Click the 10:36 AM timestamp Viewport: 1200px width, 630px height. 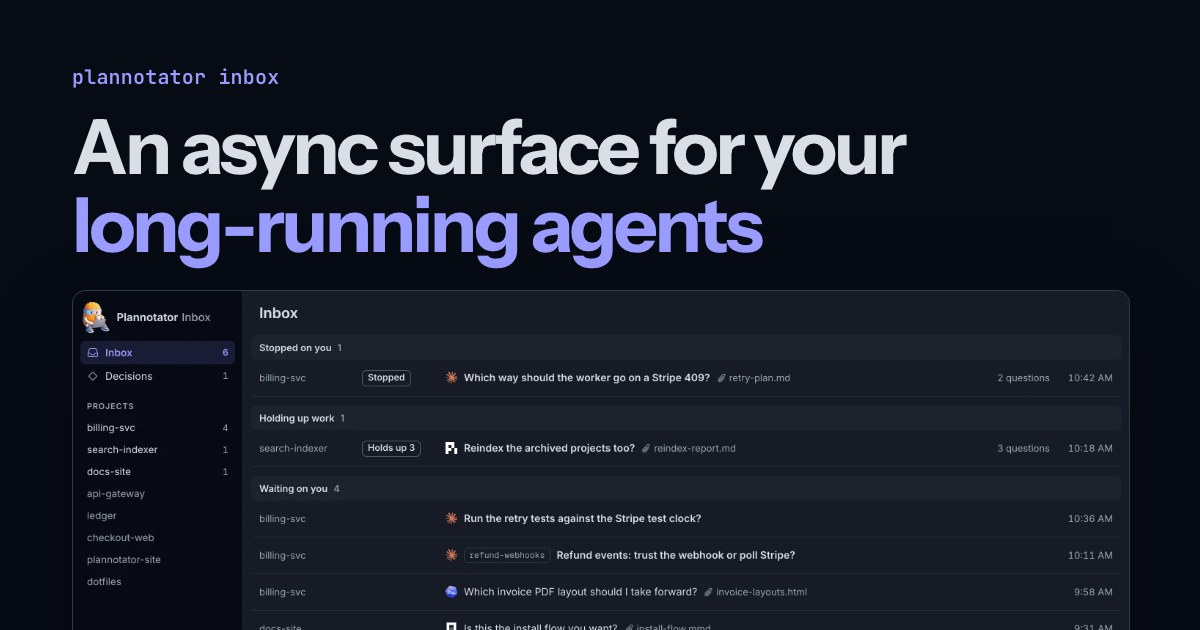click(x=1090, y=518)
